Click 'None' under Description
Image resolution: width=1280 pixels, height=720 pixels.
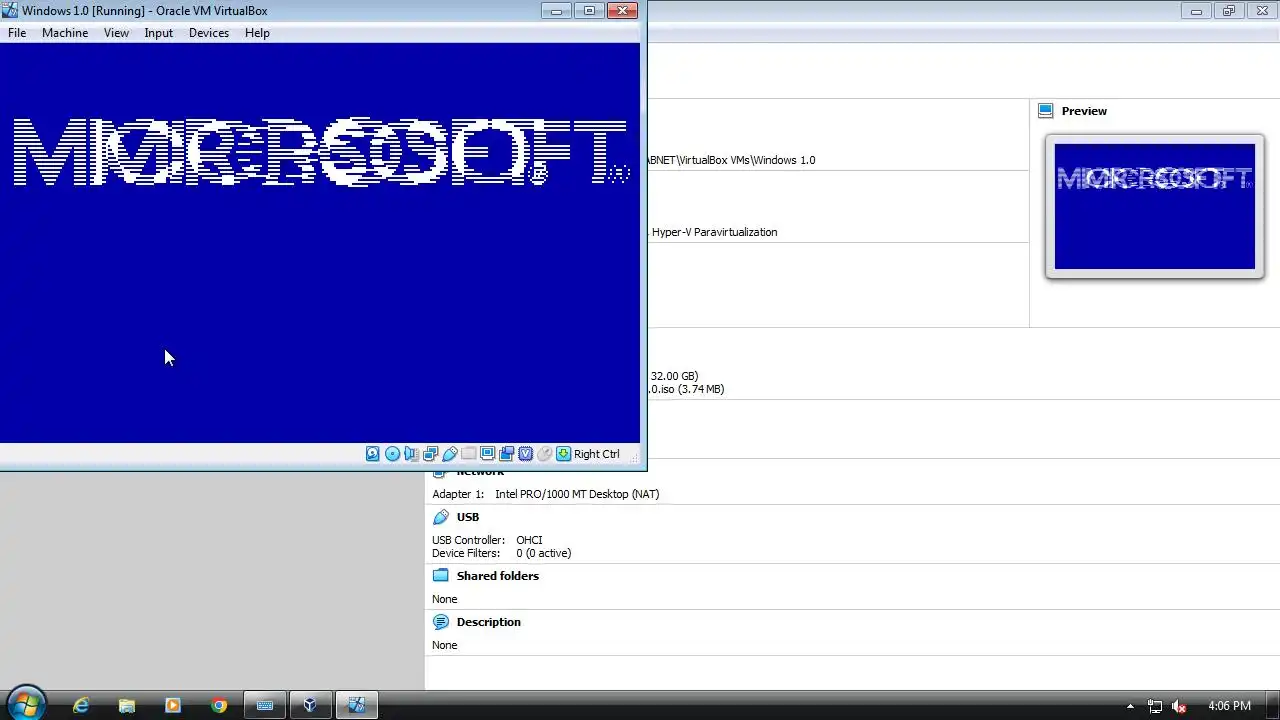pos(445,645)
